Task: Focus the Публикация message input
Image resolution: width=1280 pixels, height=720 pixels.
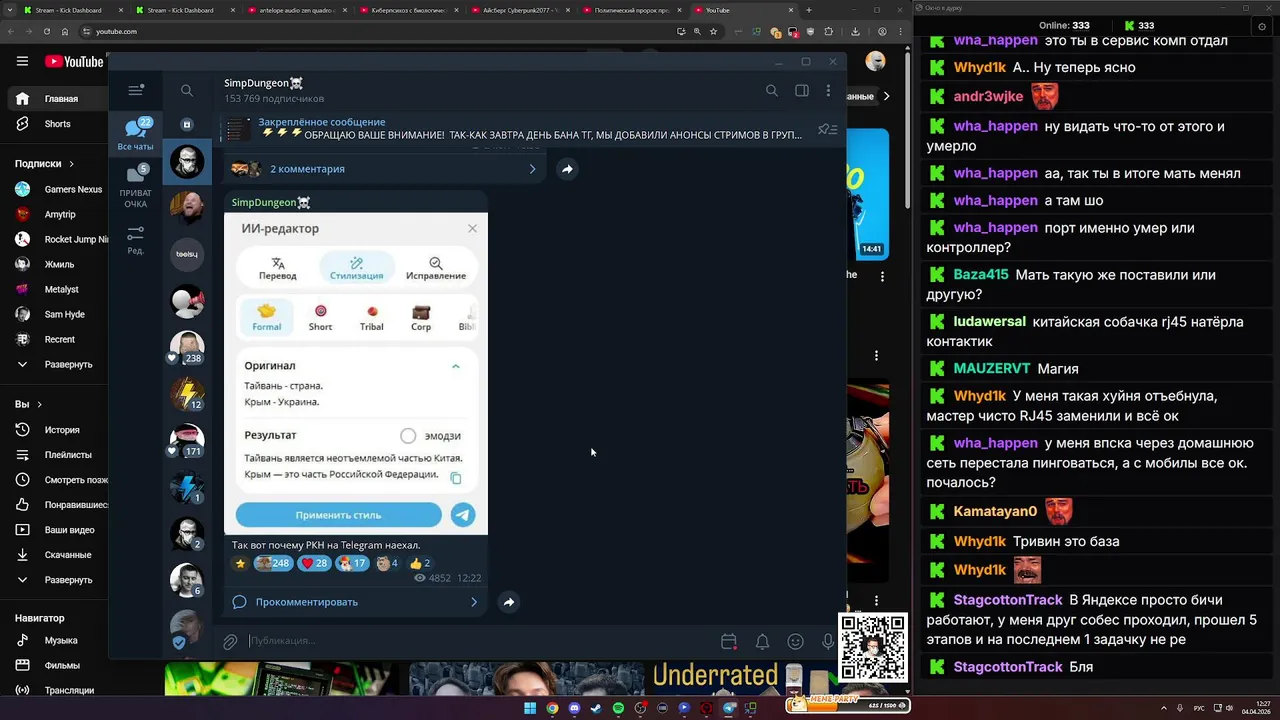Action: pos(480,641)
